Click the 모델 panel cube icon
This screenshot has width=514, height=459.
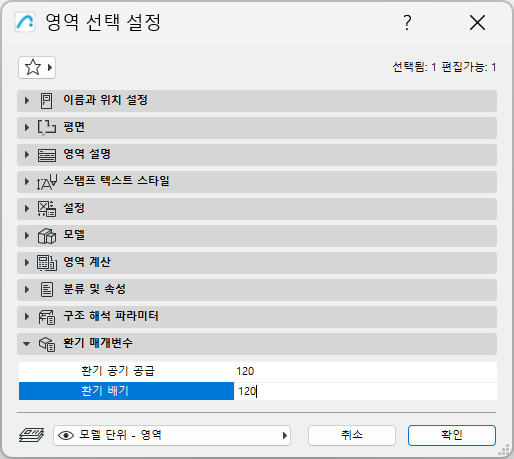[47, 236]
